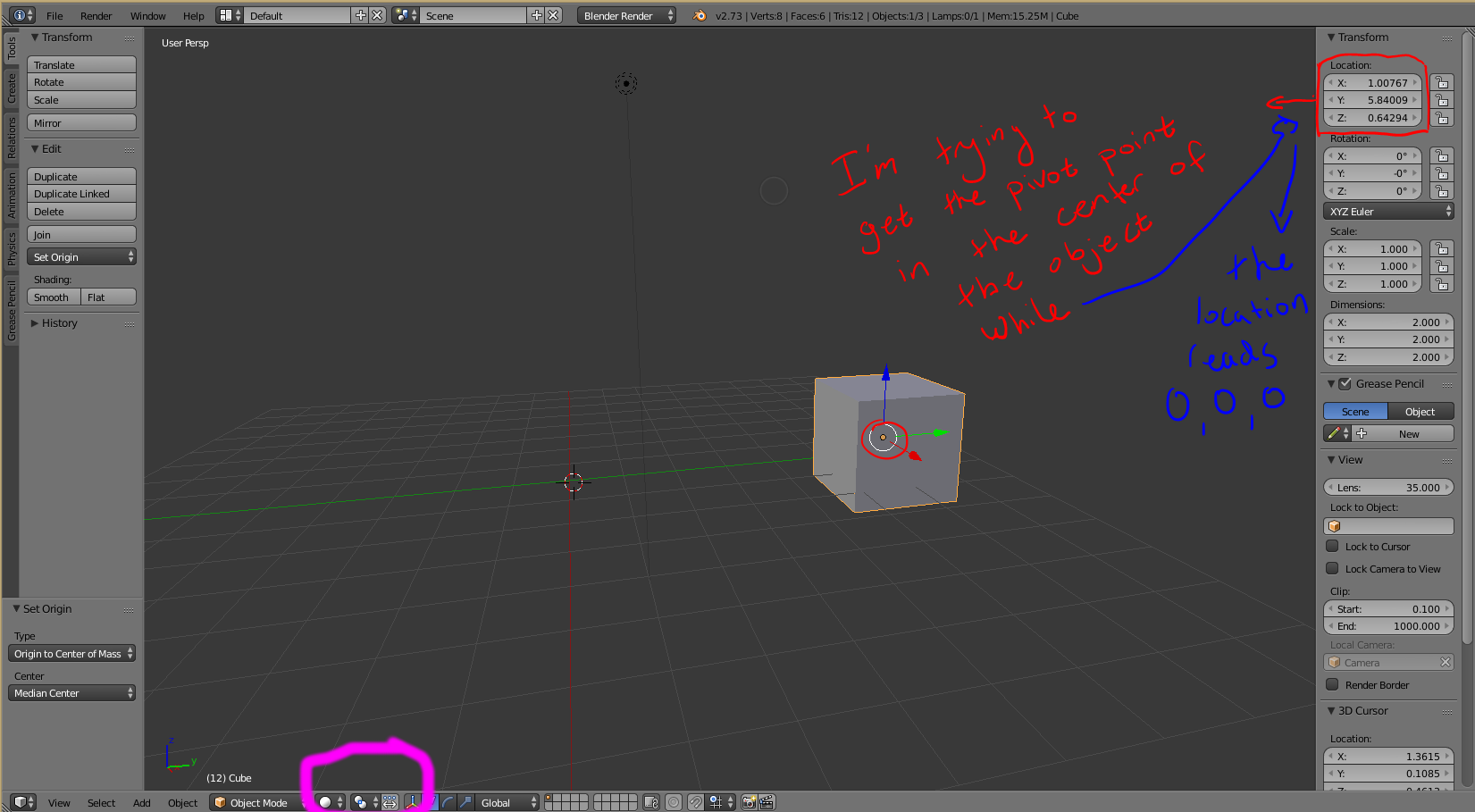This screenshot has width=1475, height=812.
Task: Open the 3D View Select menu
Action: (101, 803)
